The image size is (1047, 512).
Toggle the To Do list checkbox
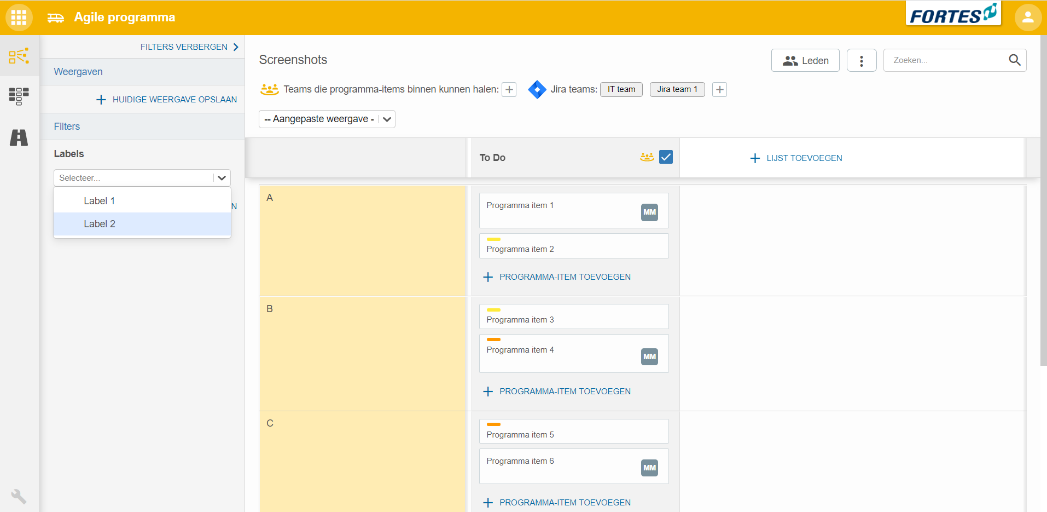(666, 158)
